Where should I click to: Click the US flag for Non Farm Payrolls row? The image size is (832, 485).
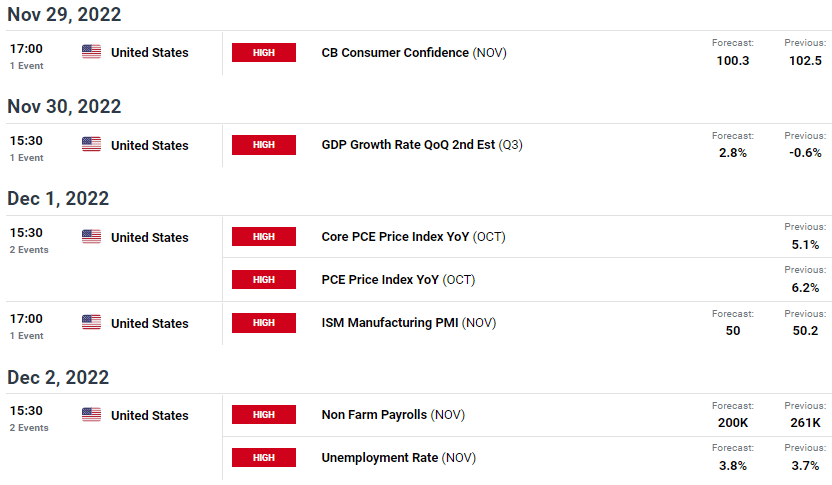[91, 414]
